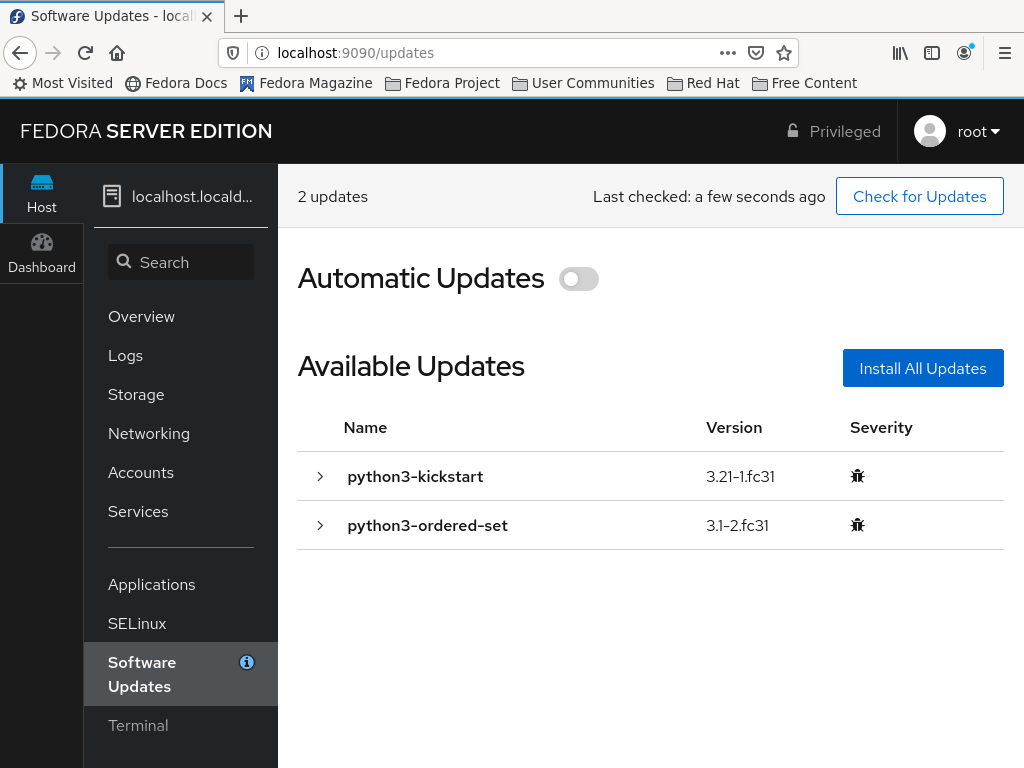Show site information for localhost
This screenshot has width=1024, height=768.
point(261,53)
